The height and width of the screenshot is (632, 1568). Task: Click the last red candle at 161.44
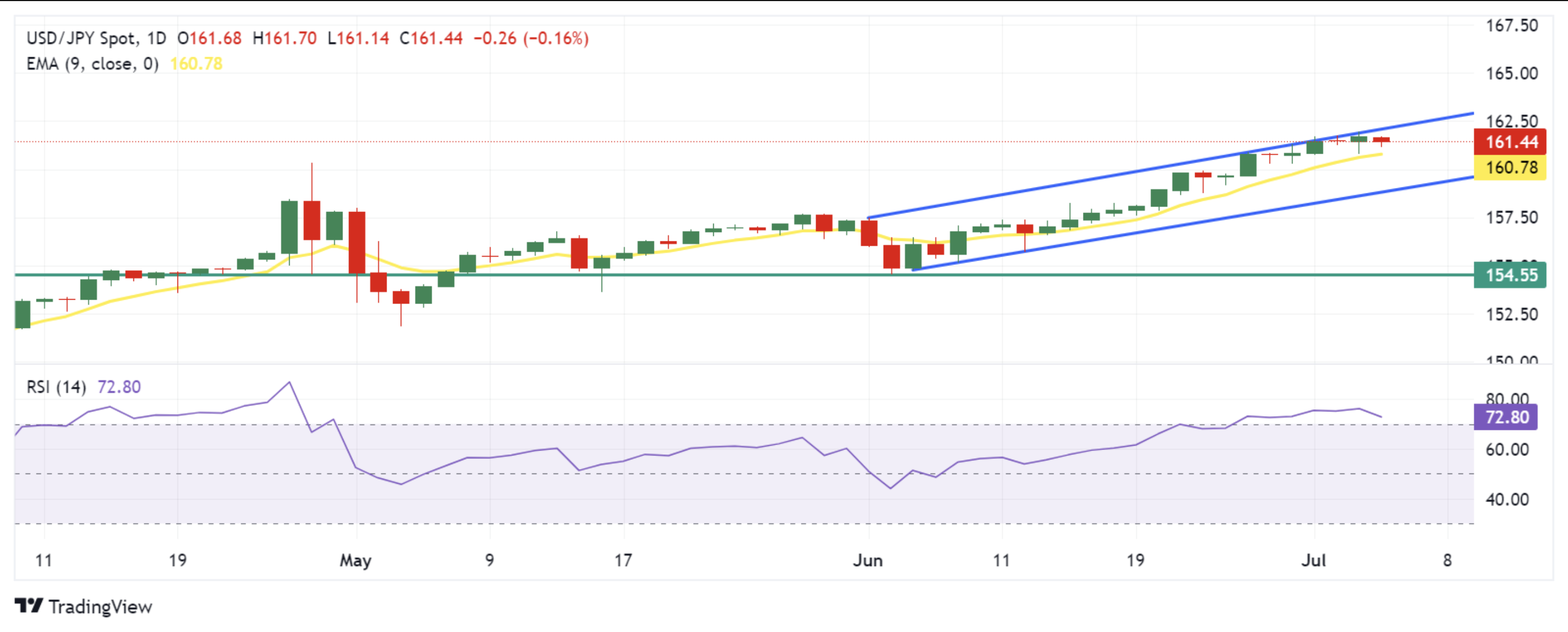click(1381, 140)
